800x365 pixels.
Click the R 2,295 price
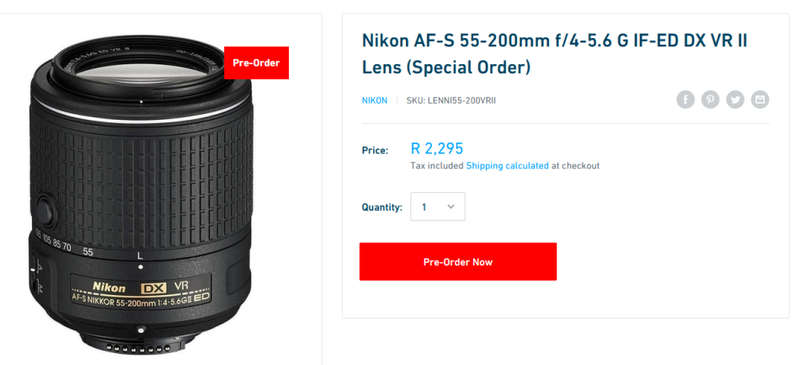437,149
